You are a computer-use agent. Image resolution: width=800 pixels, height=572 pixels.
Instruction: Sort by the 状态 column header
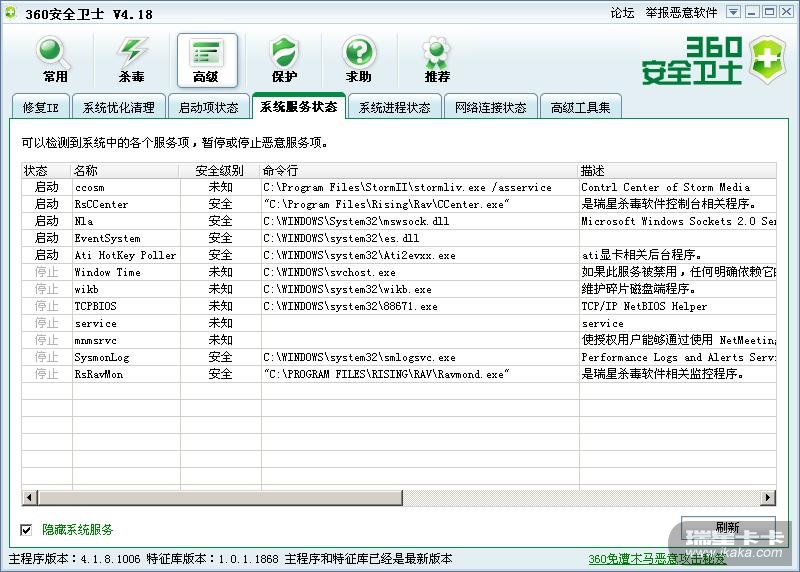coord(46,170)
